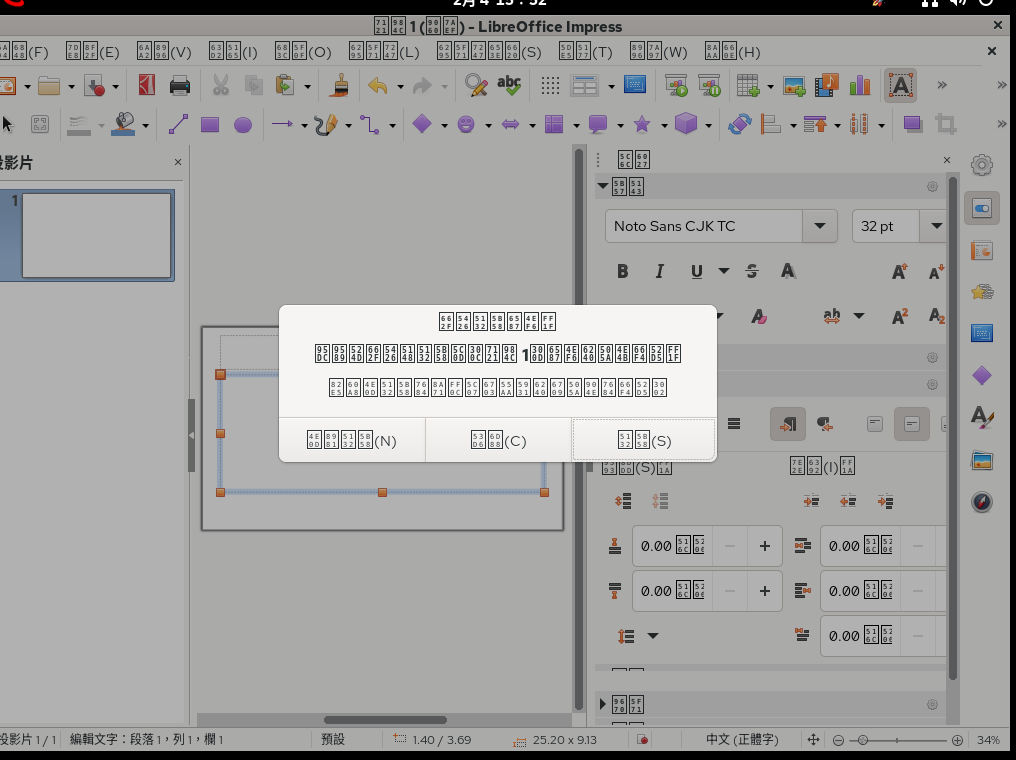This screenshot has height=760, width=1016.
Task: Click the dialog button labeled (S)
Action: [644, 440]
